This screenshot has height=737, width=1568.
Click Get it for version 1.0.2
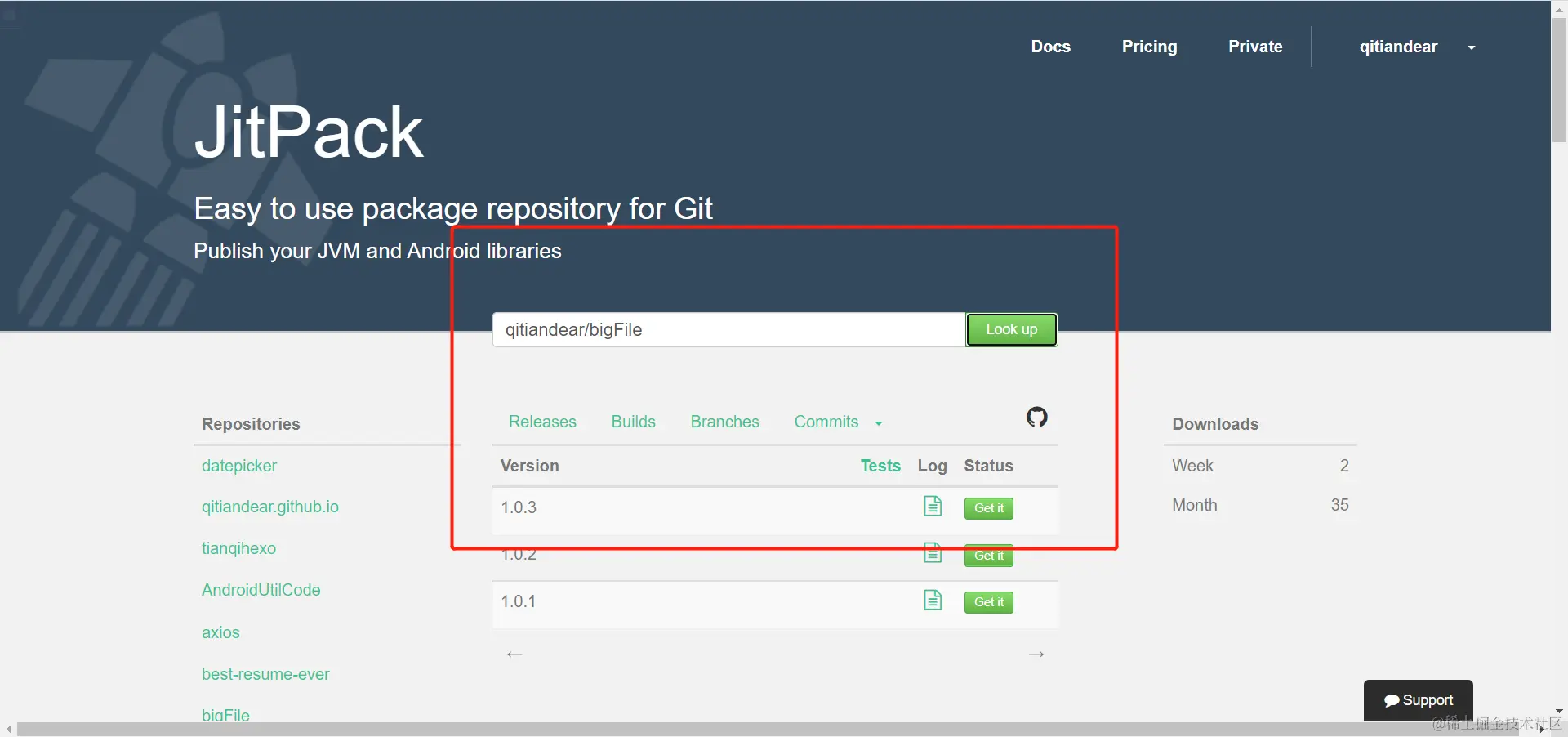click(x=989, y=556)
